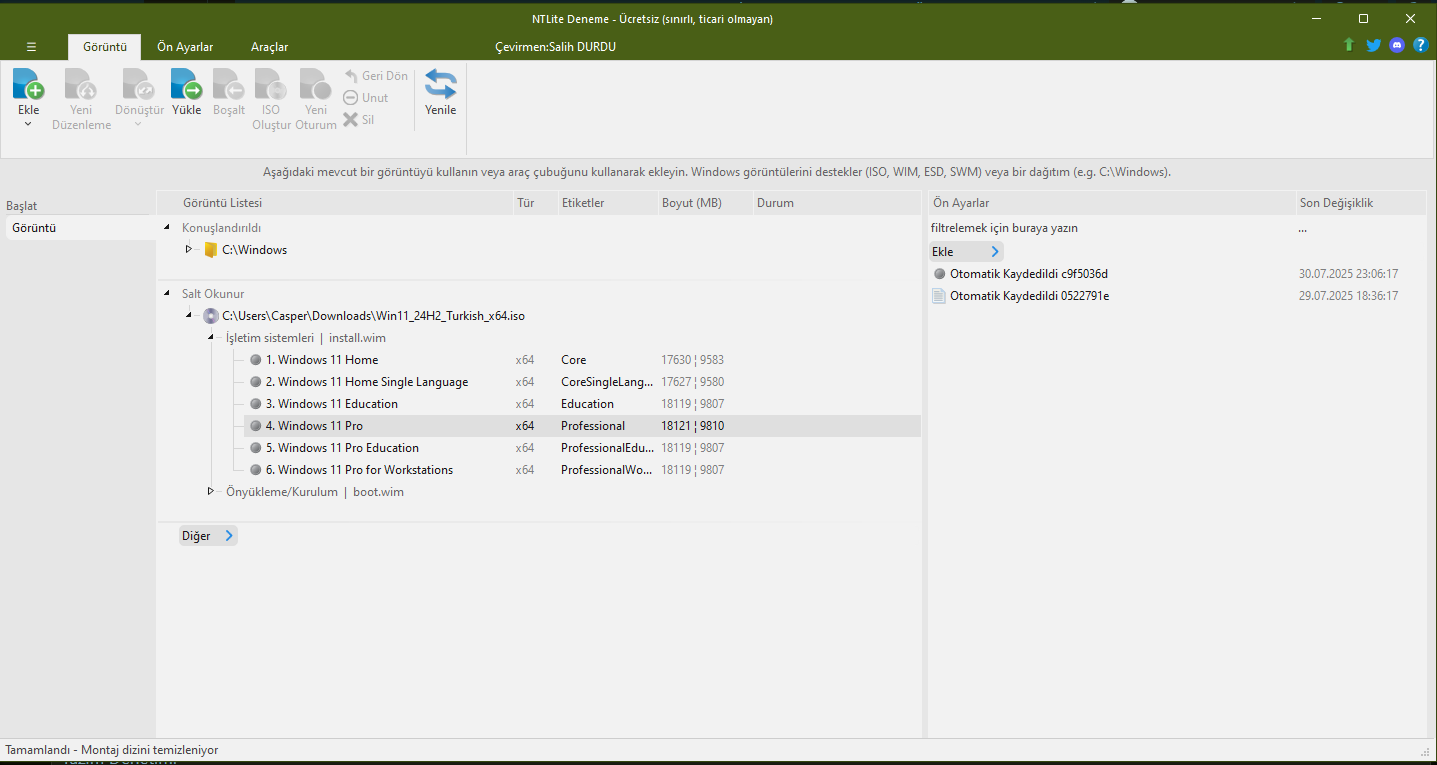This screenshot has height=765, width=1437.
Task: Expand the Diğer section chevron
Action: 229,536
